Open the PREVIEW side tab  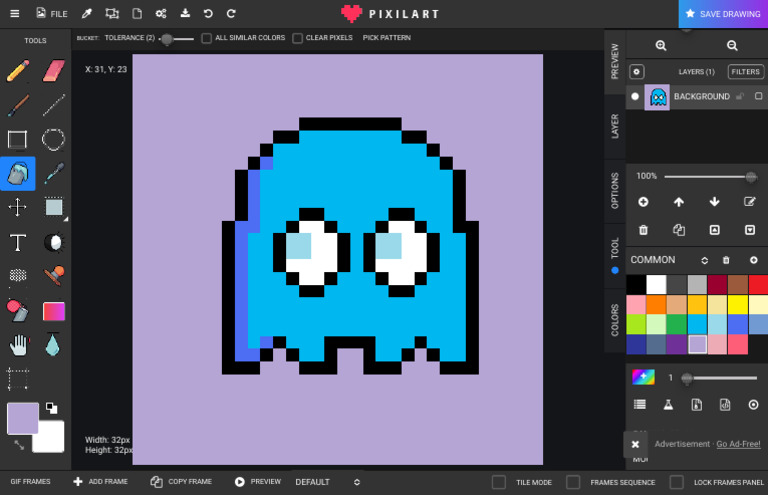(615, 62)
